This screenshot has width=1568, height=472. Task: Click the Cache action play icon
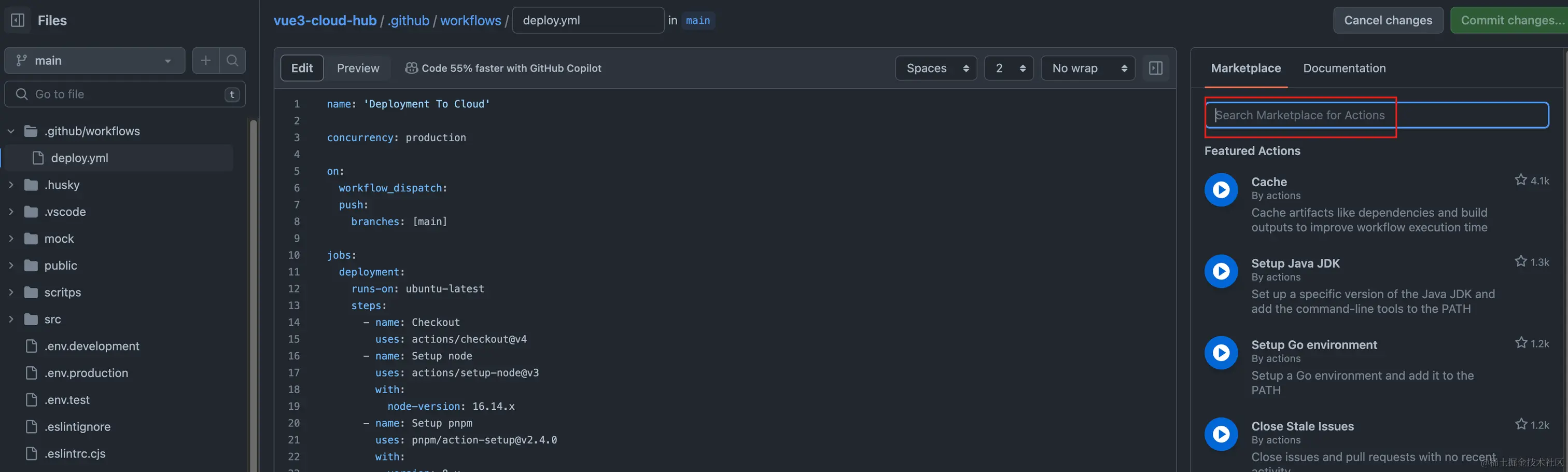tap(1221, 190)
